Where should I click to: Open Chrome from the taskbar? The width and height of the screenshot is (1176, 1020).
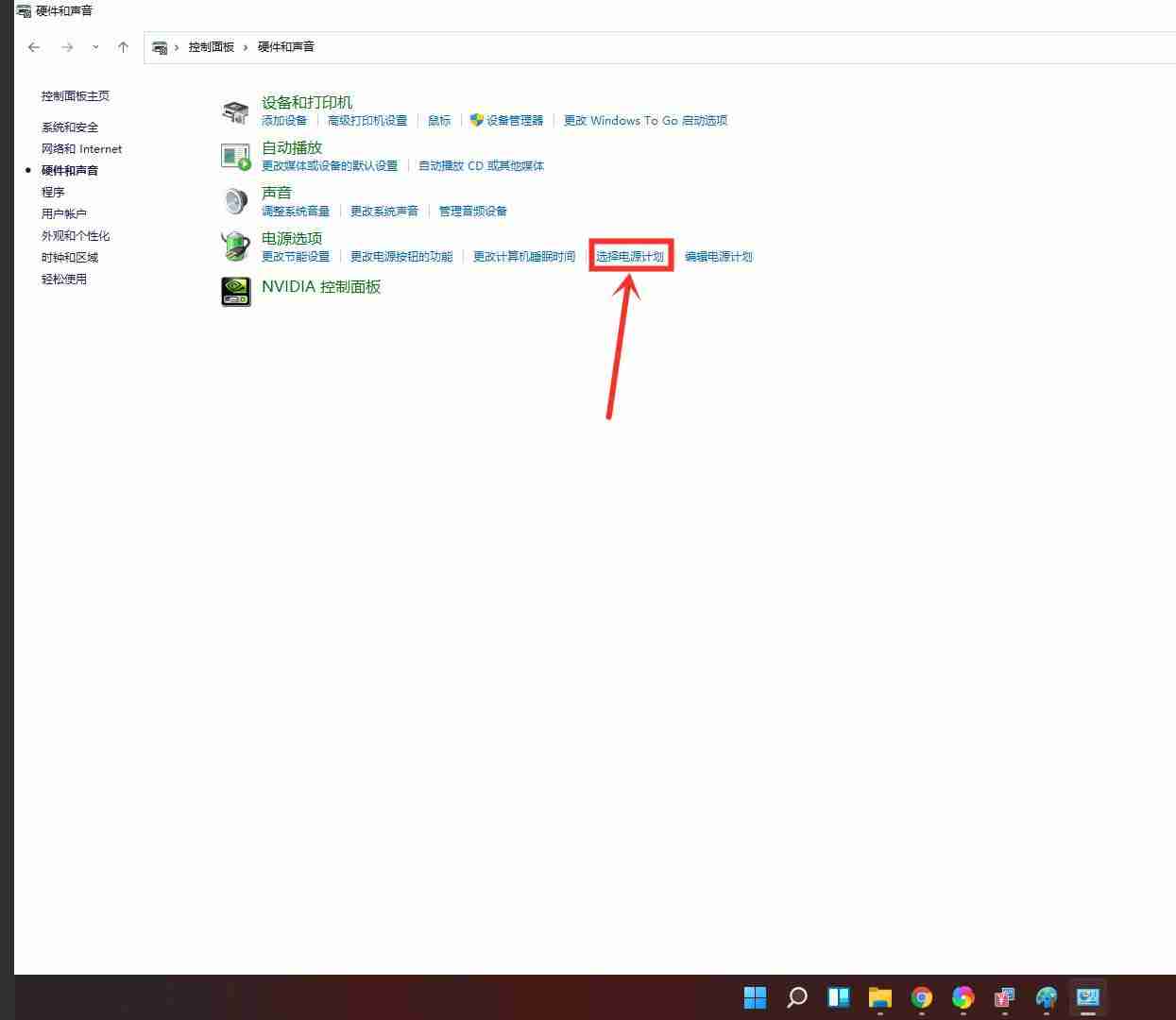[x=921, y=997]
